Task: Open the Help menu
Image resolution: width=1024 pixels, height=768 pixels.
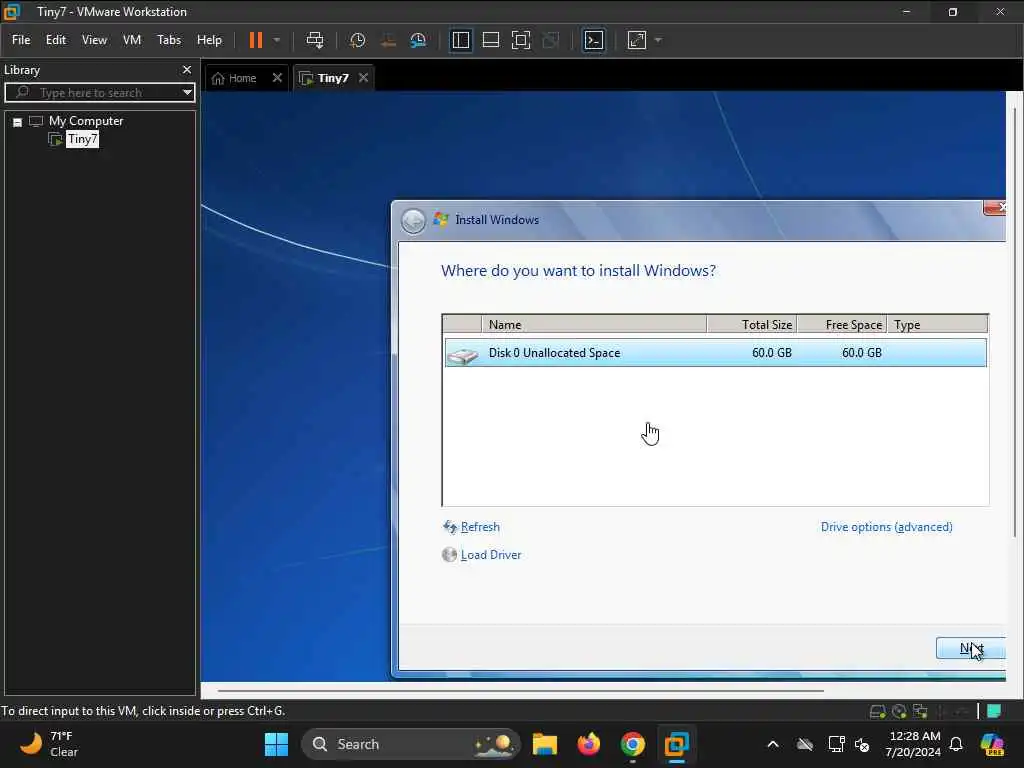Action: coord(209,40)
